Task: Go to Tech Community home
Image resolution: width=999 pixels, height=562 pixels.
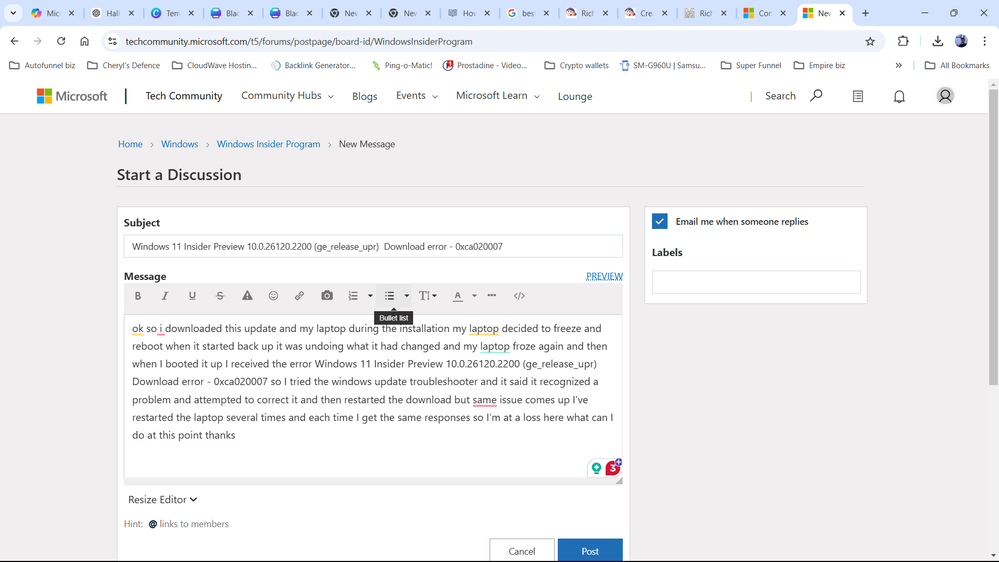Action: 183,96
